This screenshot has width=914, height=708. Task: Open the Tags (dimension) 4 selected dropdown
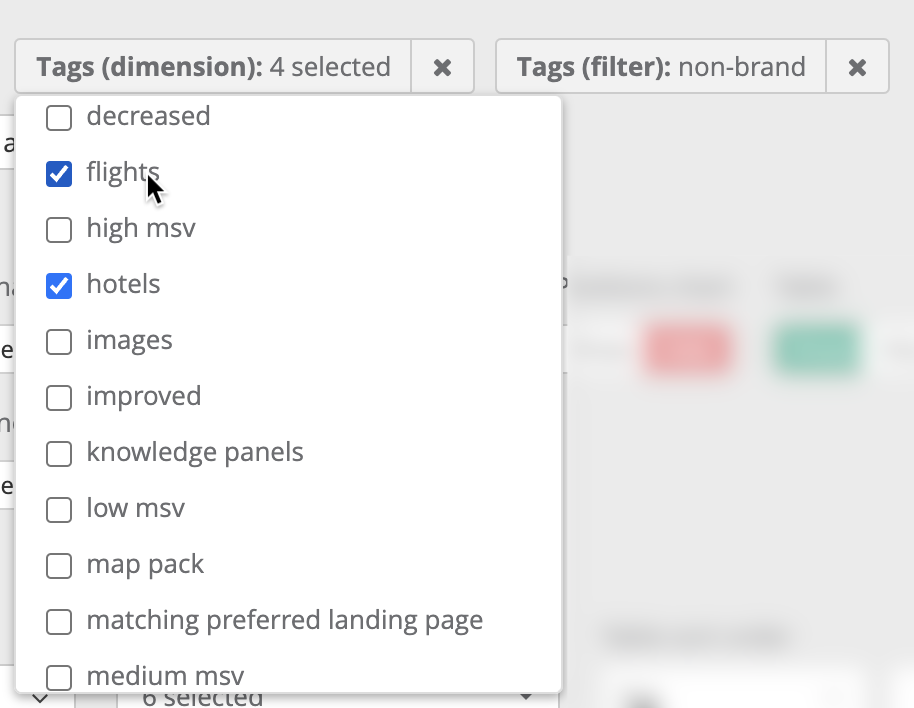coord(213,67)
